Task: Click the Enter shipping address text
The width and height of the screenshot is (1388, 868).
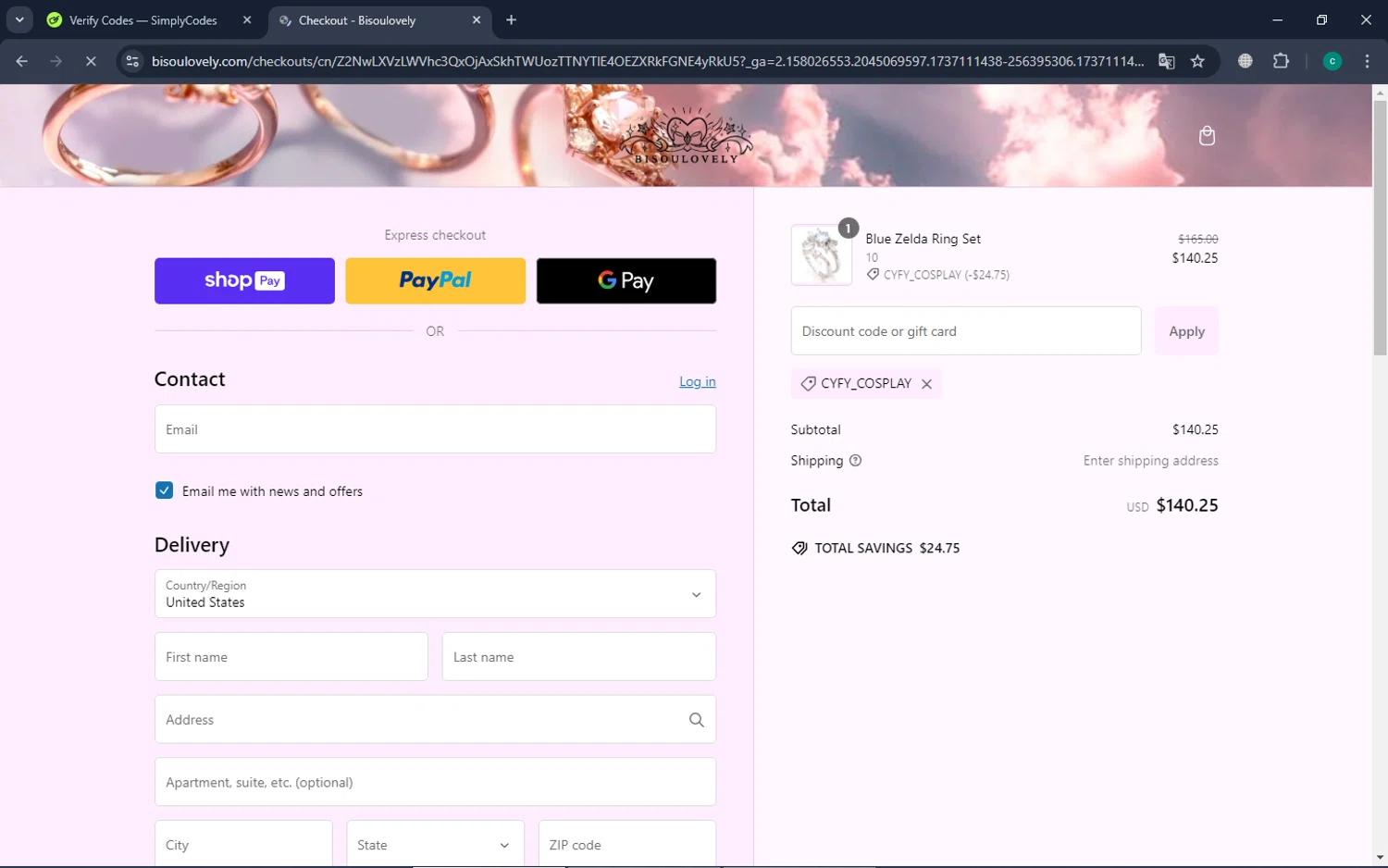Action: (1150, 461)
